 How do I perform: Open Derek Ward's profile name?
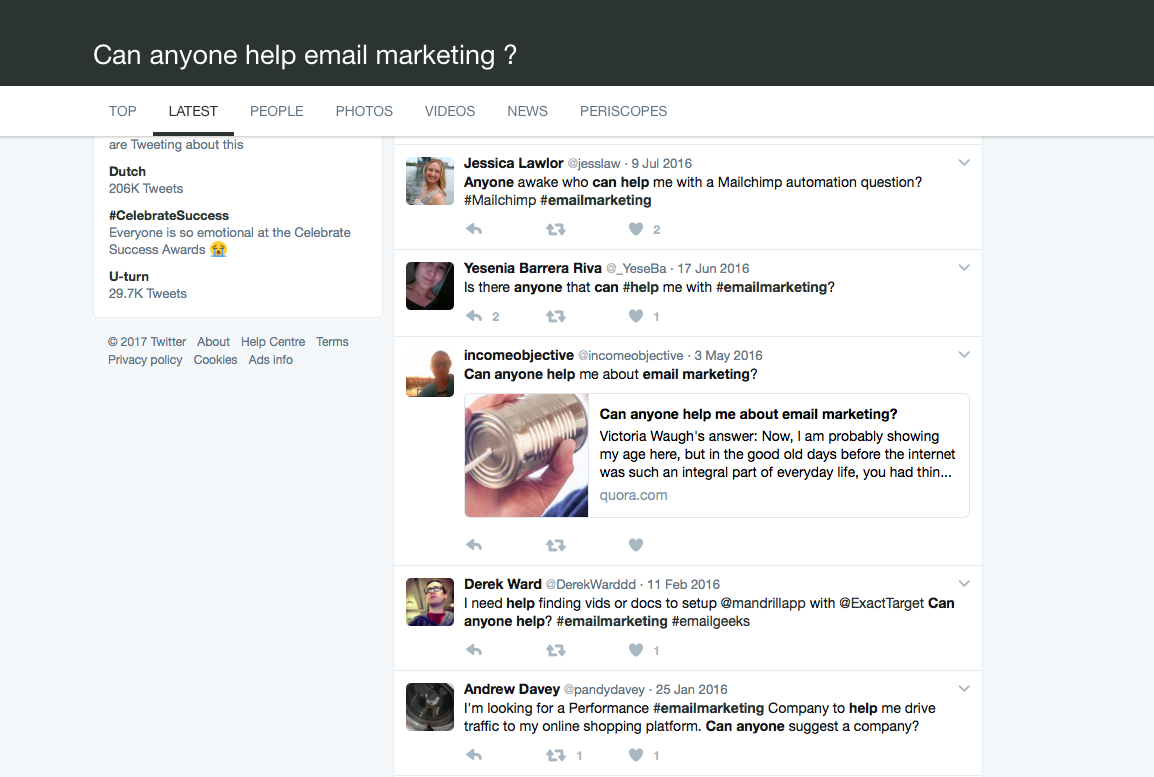click(x=503, y=584)
